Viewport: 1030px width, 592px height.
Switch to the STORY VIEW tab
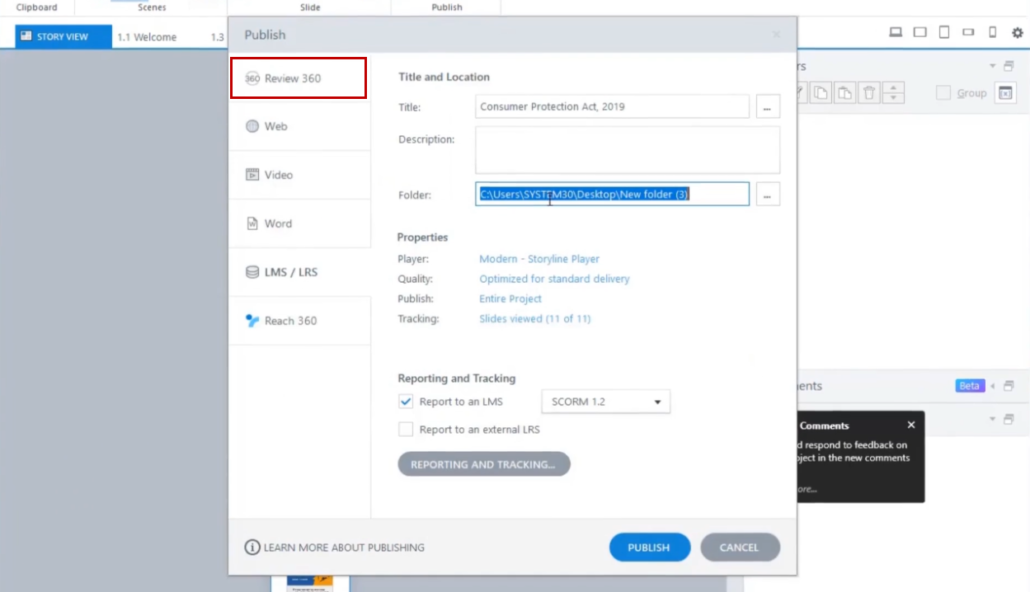pyautogui.click(x=62, y=35)
